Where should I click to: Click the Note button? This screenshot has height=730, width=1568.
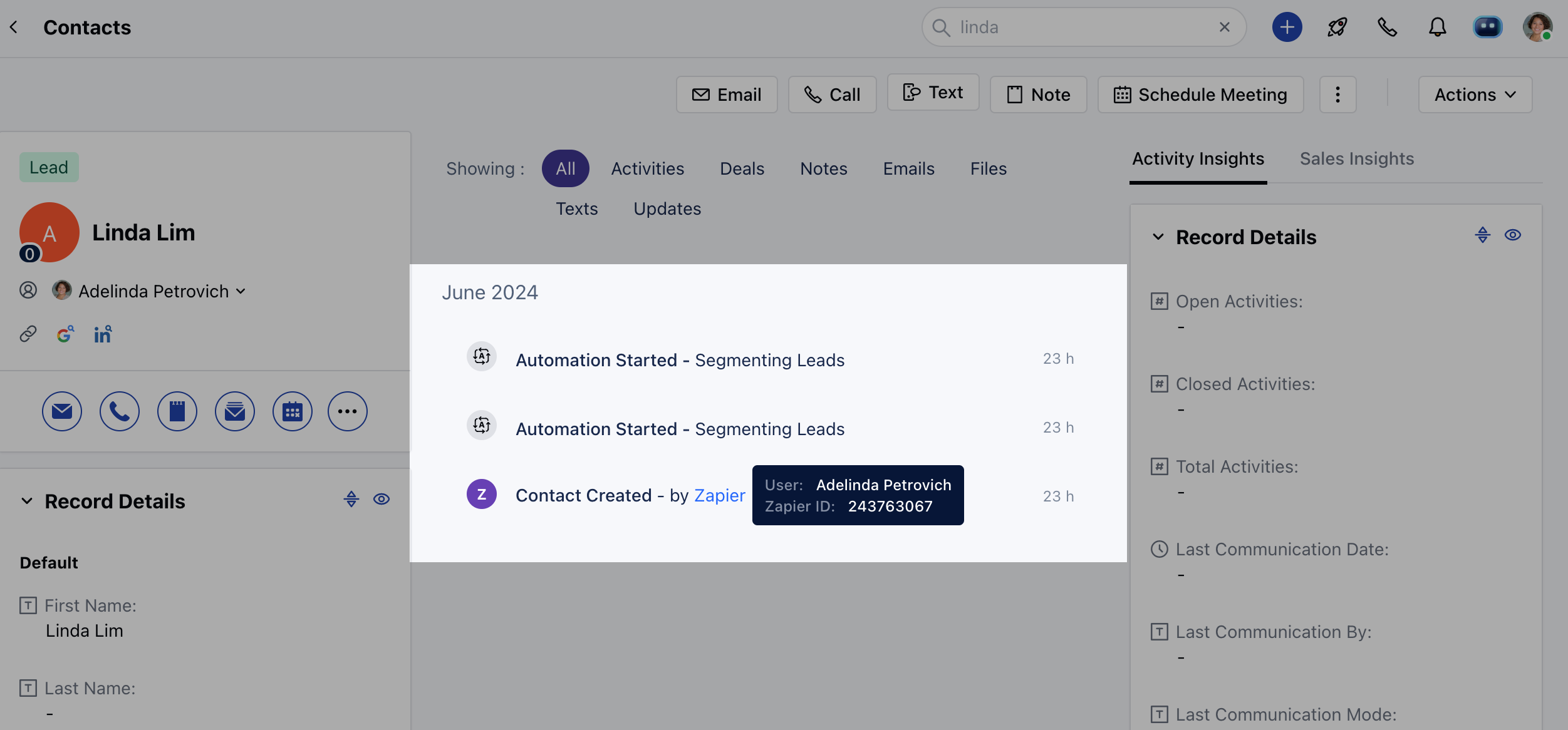pos(1038,95)
